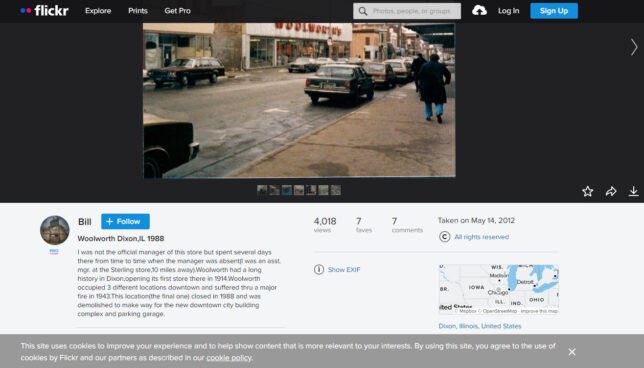
Task: Click the 7 faves count
Action: tap(364, 225)
